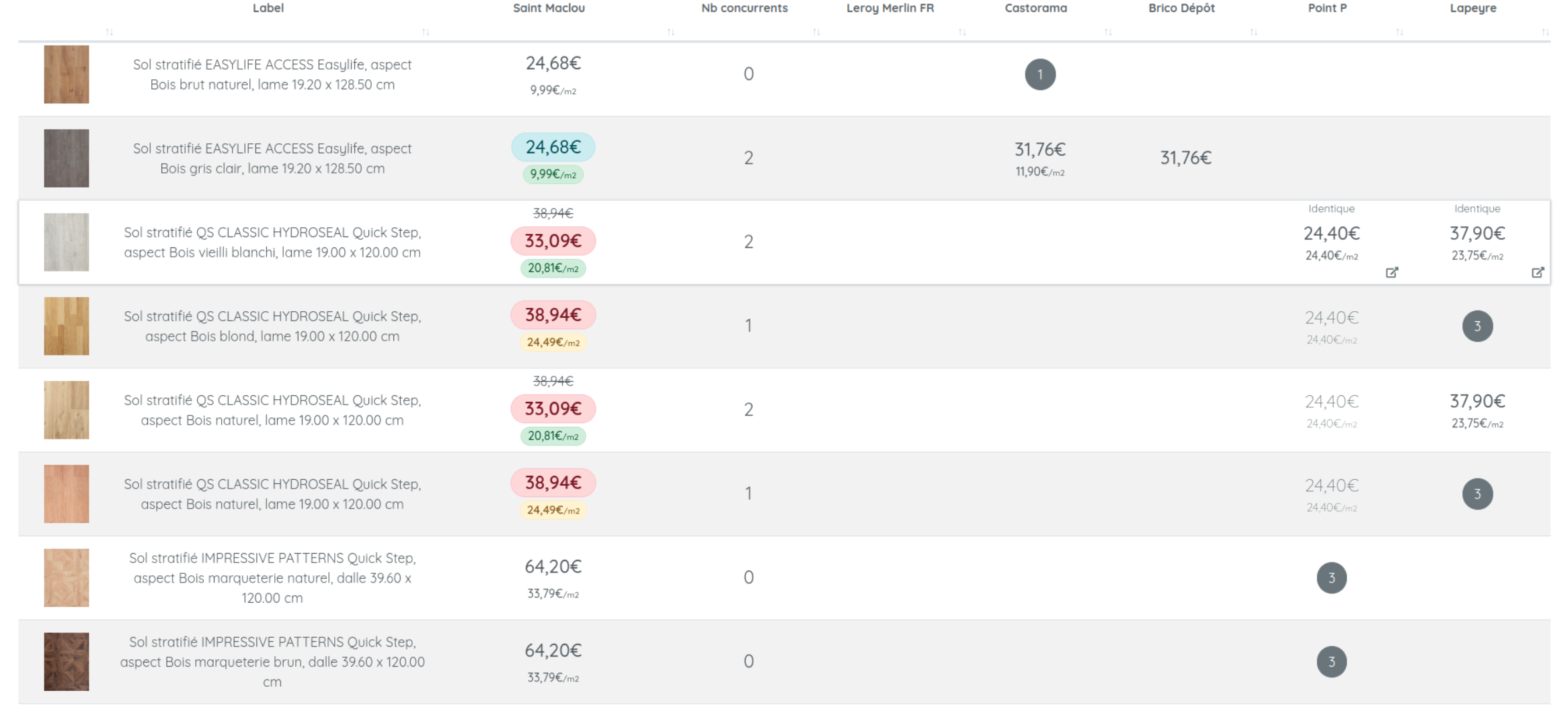Open the external link icon under Lapeyre 37,90€
Viewport: 1568px width, 711px height.
click(x=1538, y=272)
